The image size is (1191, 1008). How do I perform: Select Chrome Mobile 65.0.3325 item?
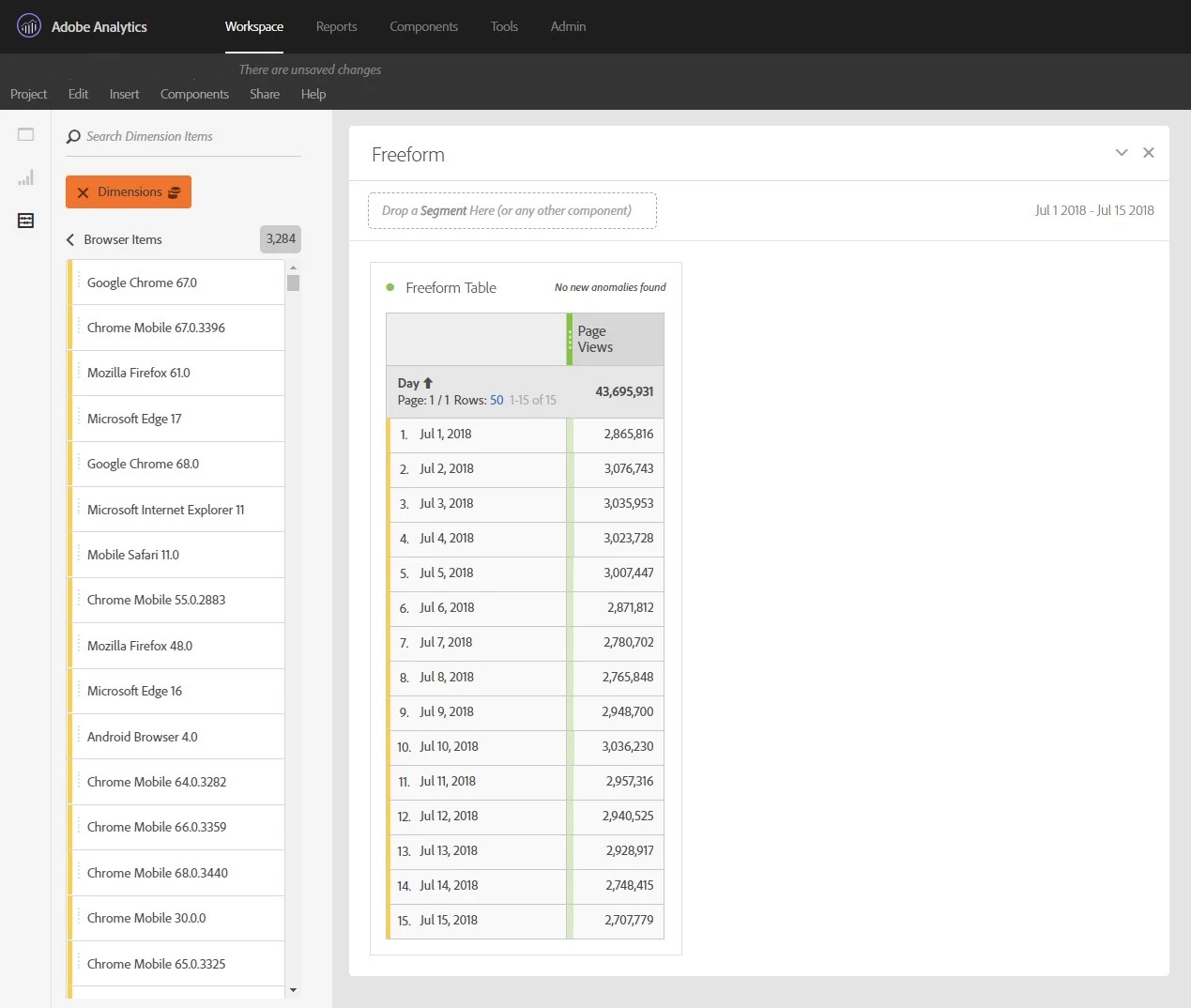pos(176,964)
